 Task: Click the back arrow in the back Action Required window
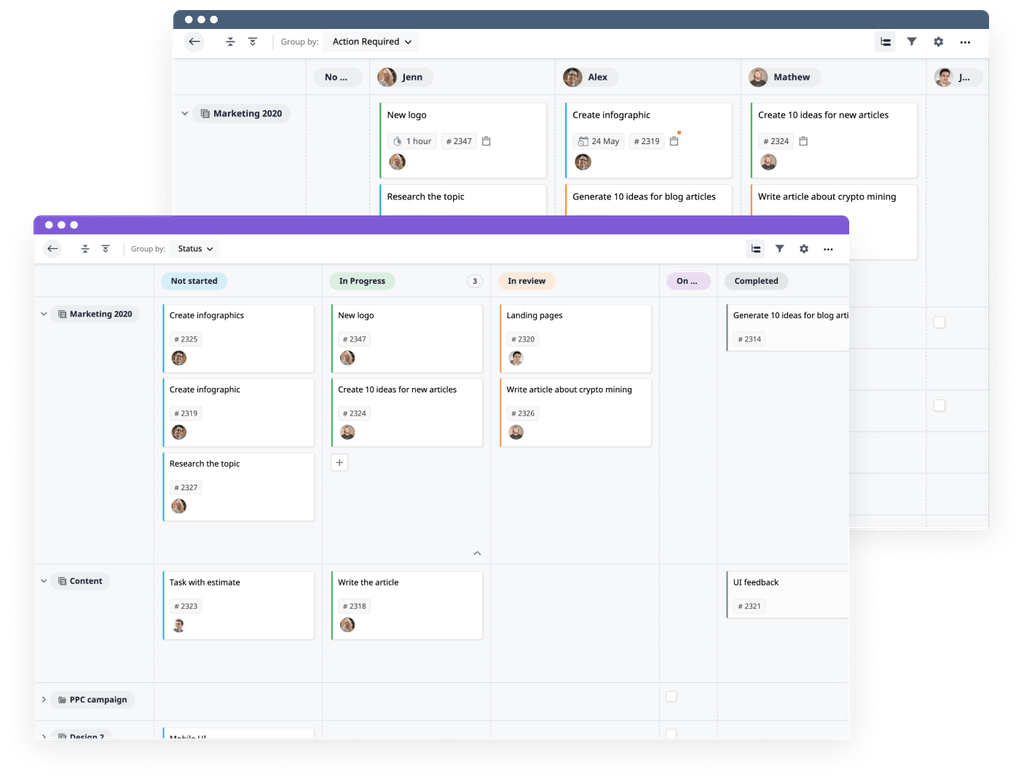coord(194,42)
